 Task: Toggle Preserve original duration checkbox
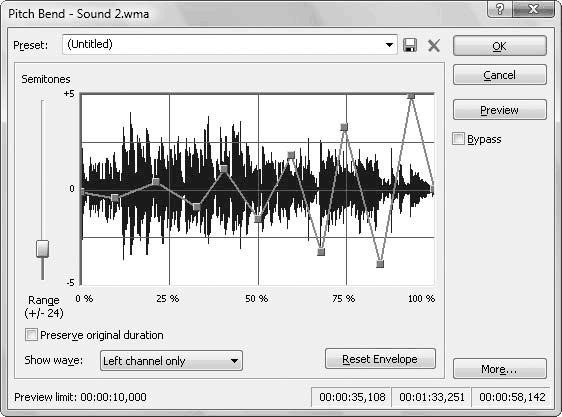click(x=31, y=335)
